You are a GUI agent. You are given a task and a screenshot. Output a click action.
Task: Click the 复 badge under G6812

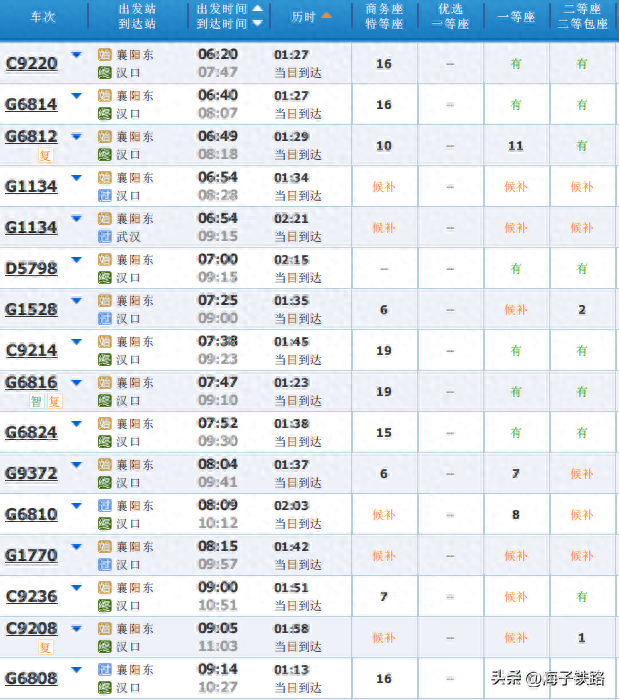pyautogui.click(x=45, y=155)
